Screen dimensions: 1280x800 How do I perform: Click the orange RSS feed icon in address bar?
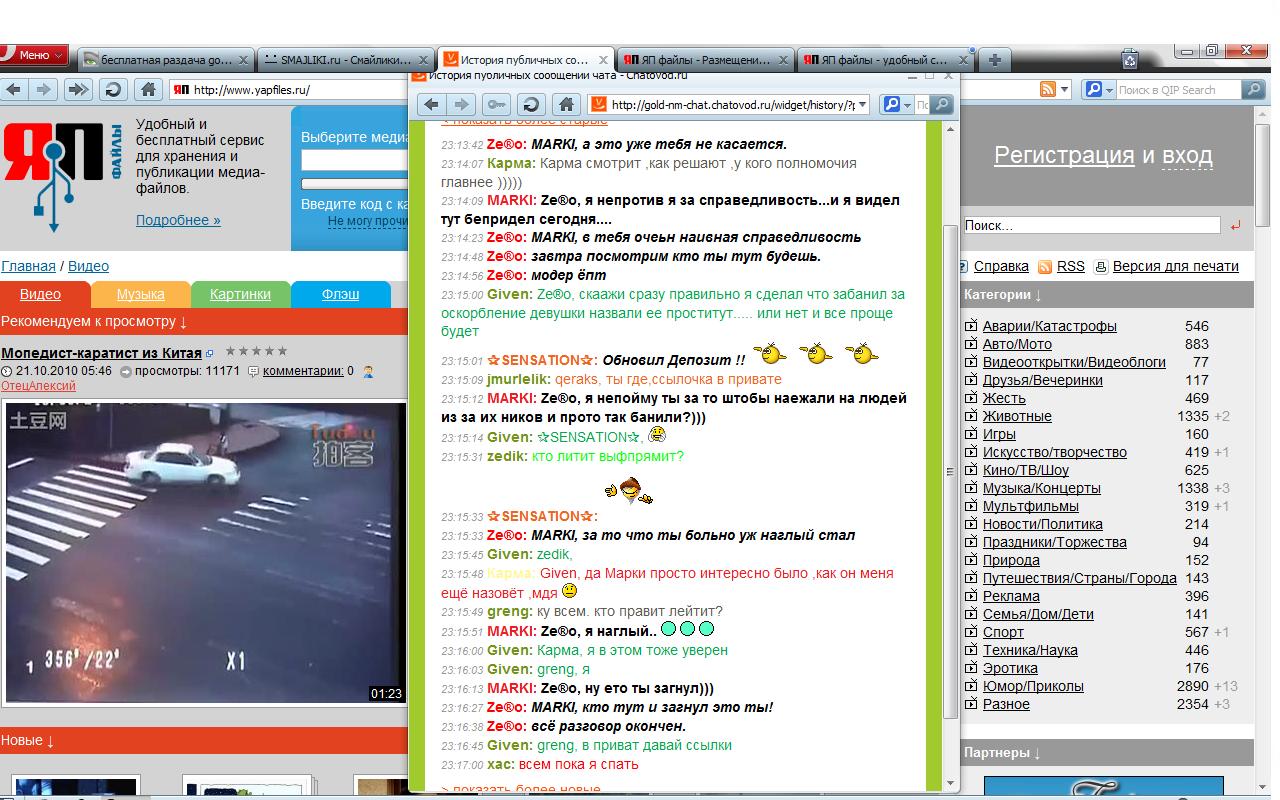pos(1047,90)
